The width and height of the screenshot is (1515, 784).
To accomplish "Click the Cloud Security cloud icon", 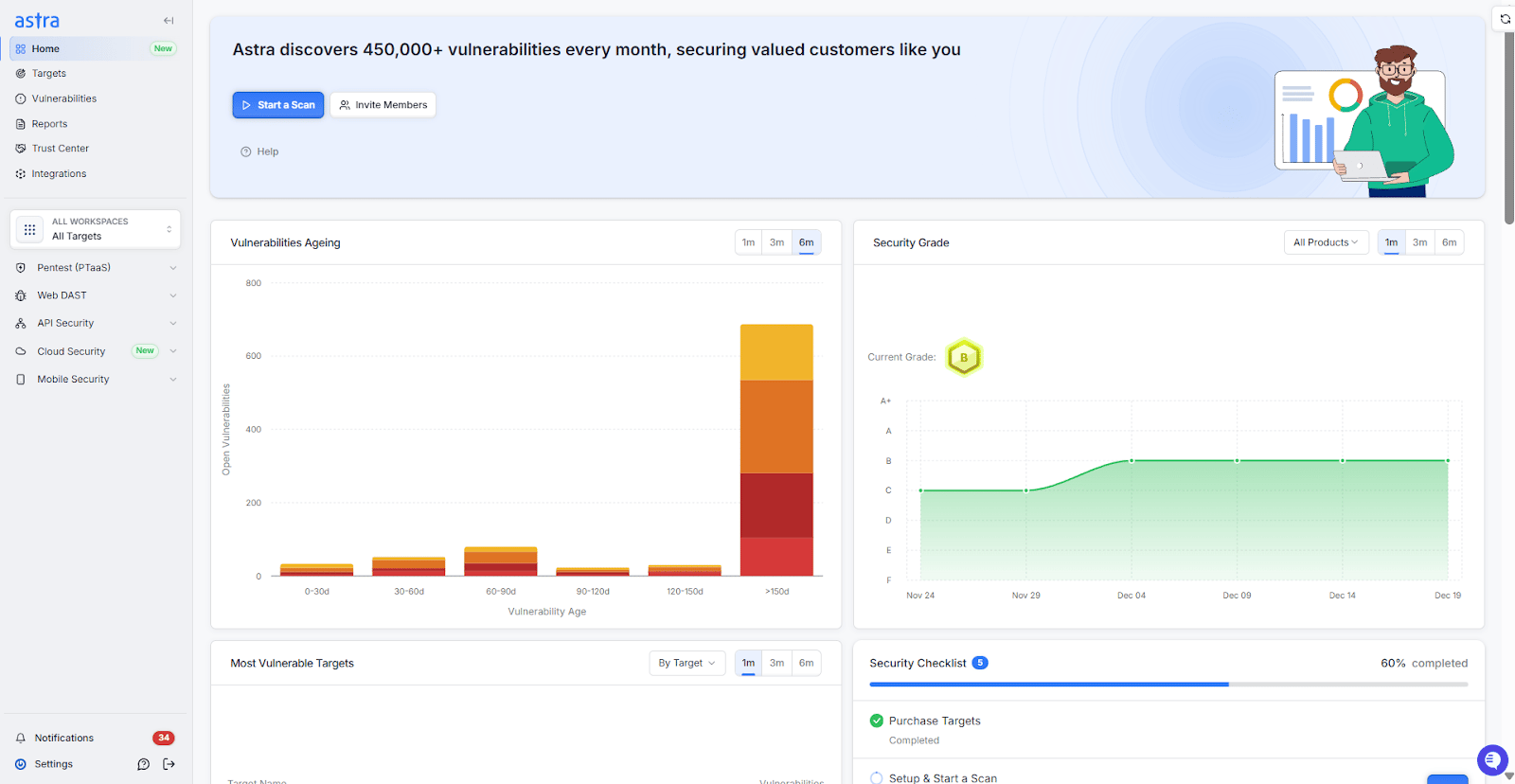I will [21, 351].
